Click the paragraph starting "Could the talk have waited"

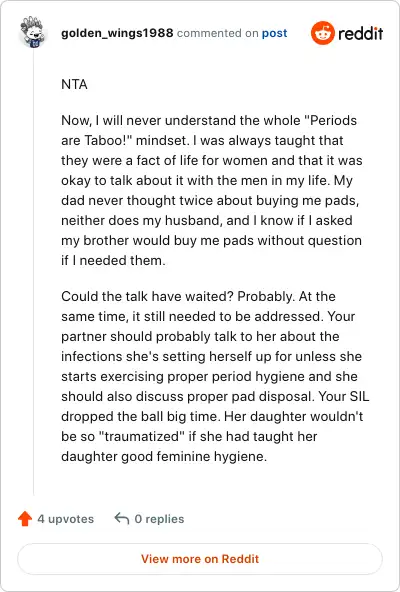tap(215, 376)
